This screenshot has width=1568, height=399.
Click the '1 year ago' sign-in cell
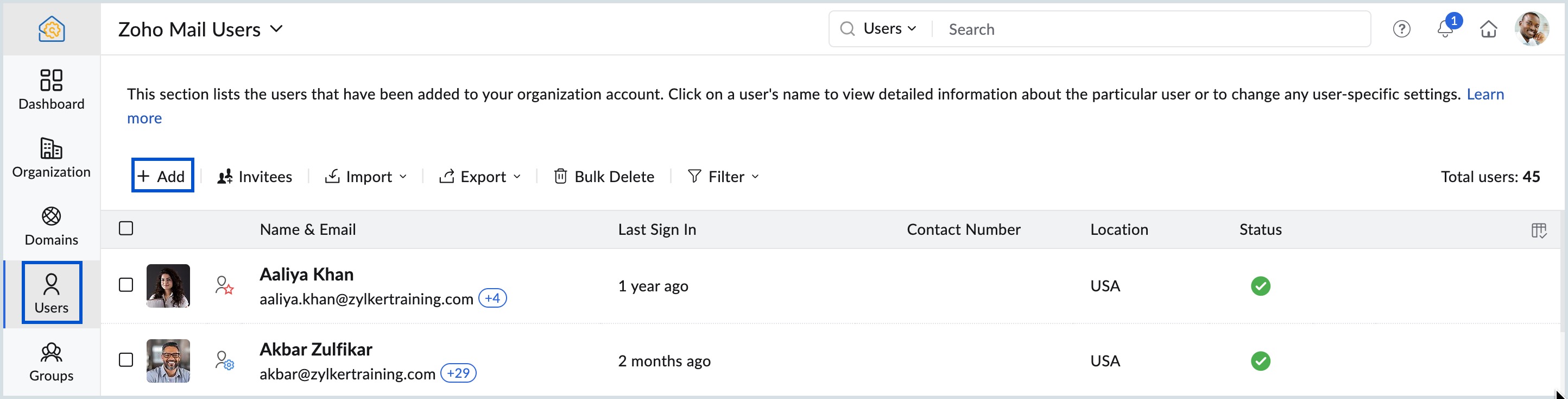(653, 286)
